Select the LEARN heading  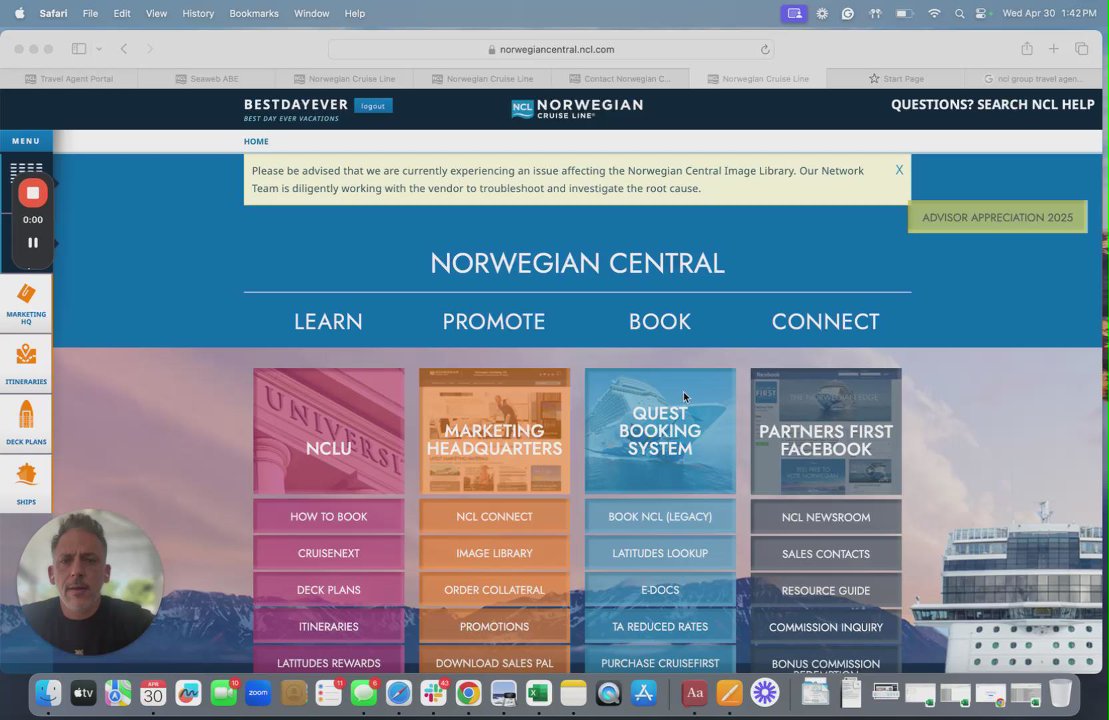[328, 322]
